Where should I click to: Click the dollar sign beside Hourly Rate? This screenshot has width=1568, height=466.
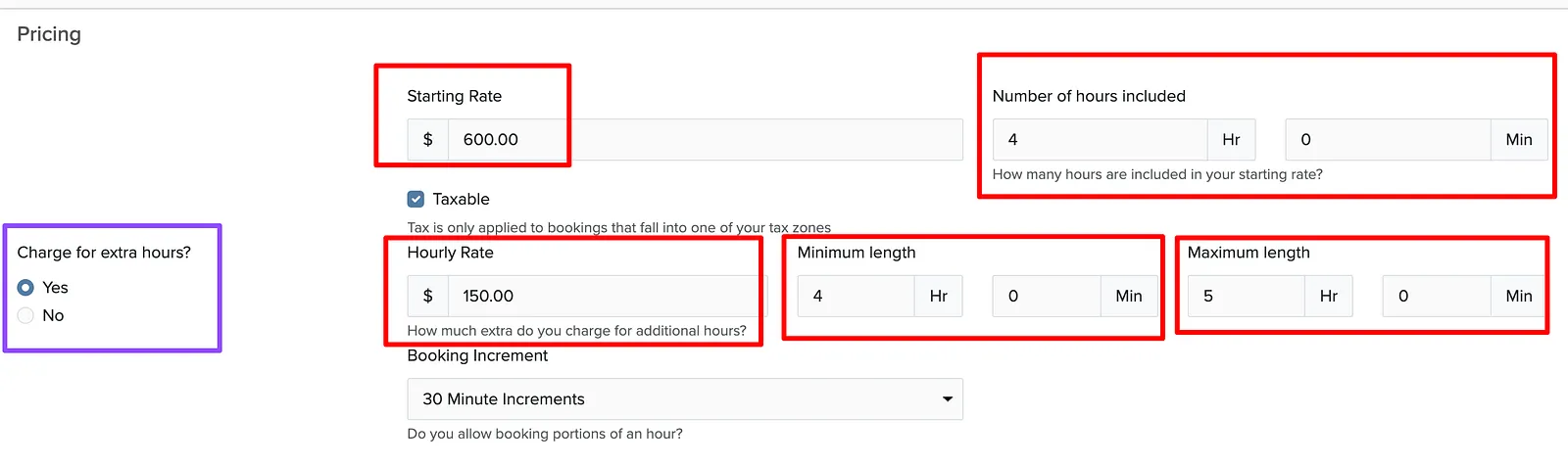click(x=428, y=296)
